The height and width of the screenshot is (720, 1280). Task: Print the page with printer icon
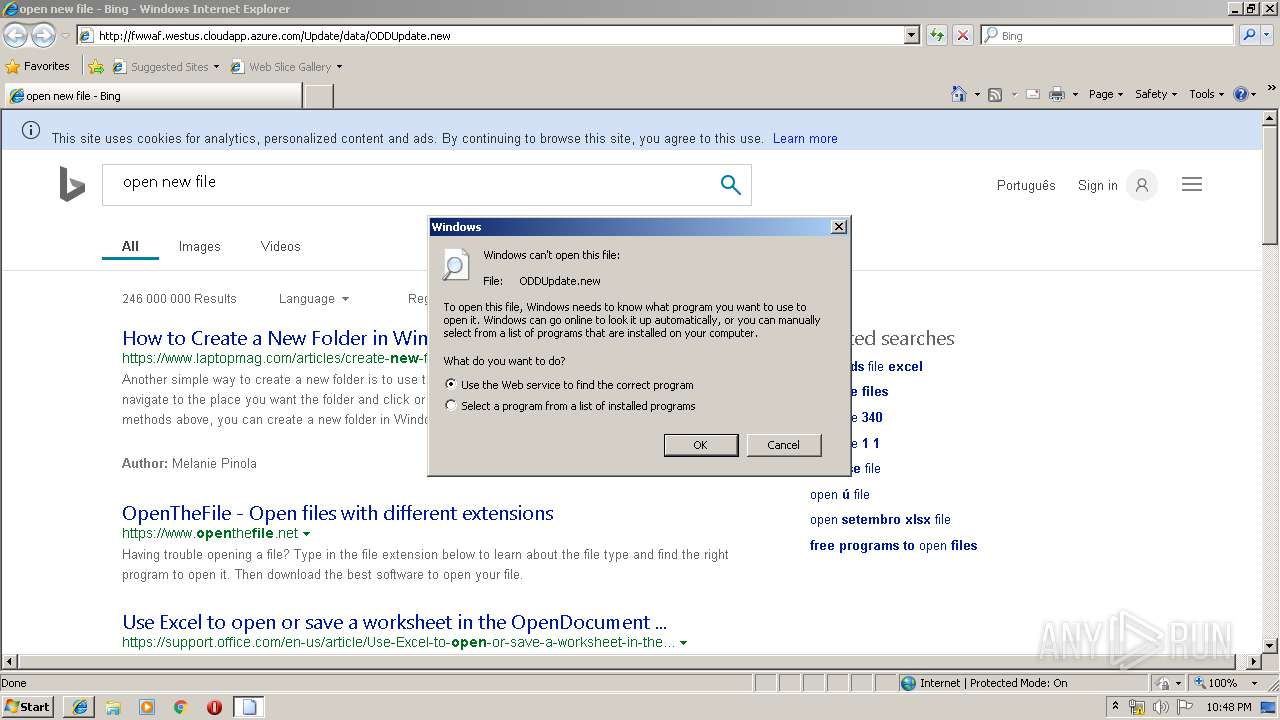pyautogui.click(x=1057, y=94)
